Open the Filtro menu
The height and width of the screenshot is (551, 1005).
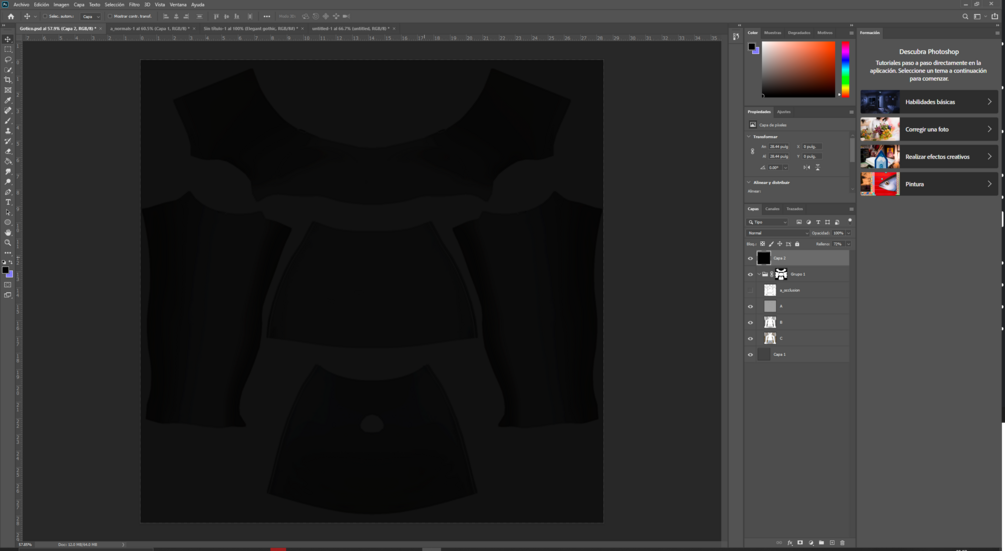click(x=134, y=4)
